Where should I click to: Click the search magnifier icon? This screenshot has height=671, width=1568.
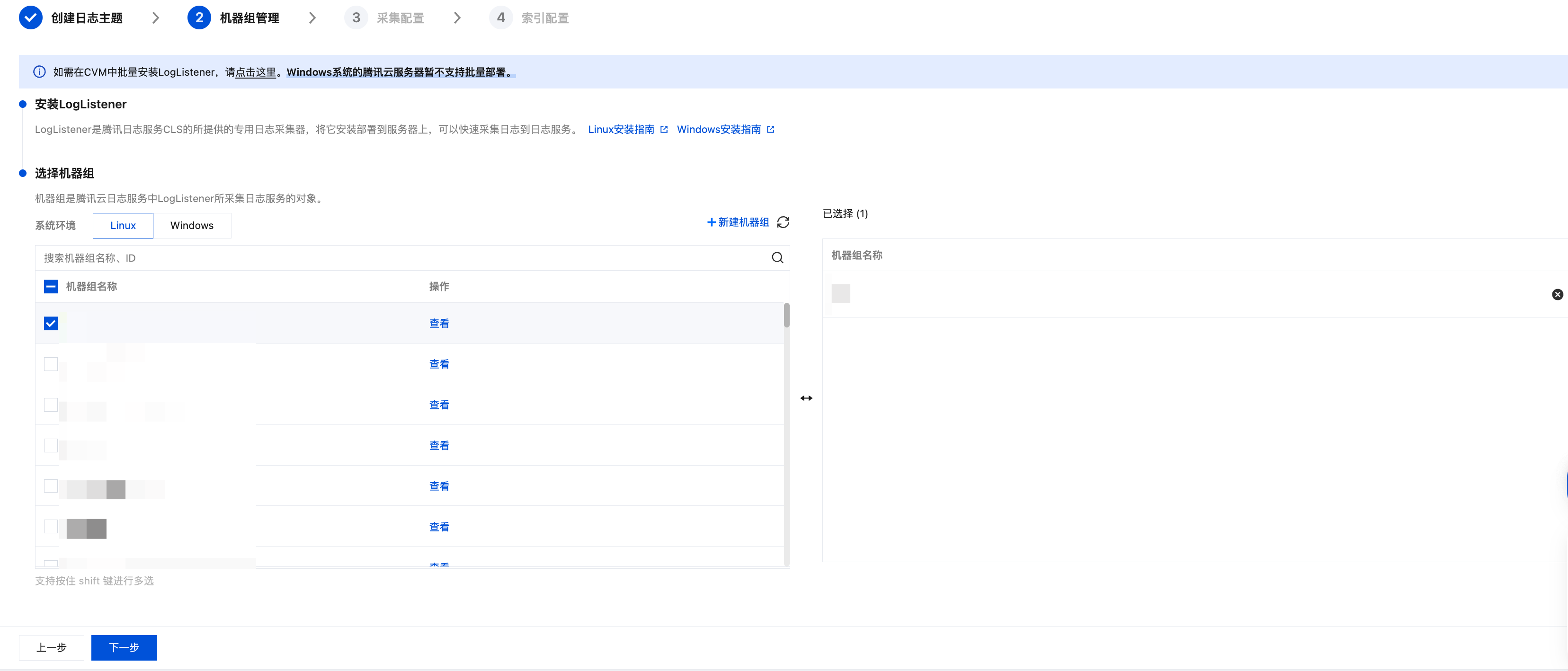point(777,258)
